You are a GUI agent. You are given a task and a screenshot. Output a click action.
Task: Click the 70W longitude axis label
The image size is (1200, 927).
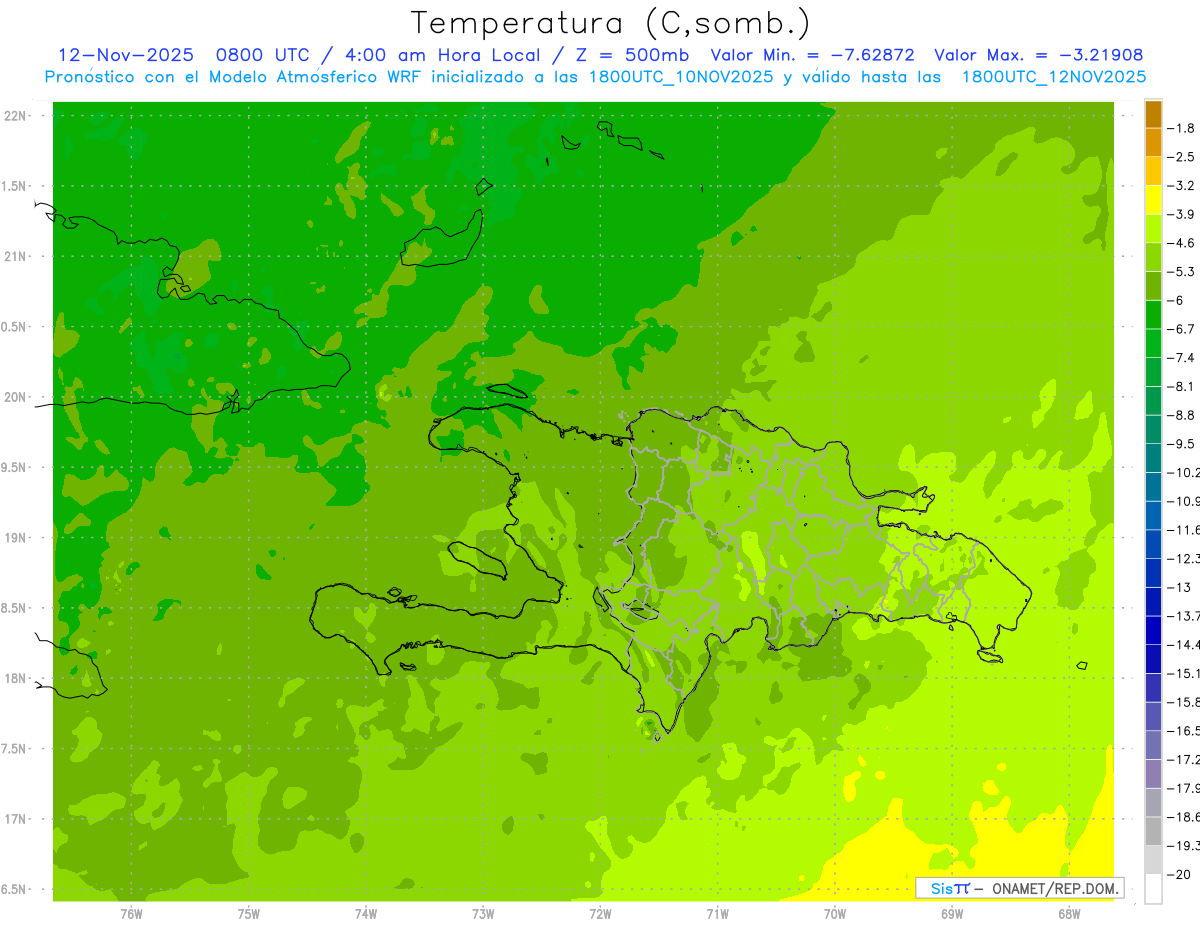835,913
